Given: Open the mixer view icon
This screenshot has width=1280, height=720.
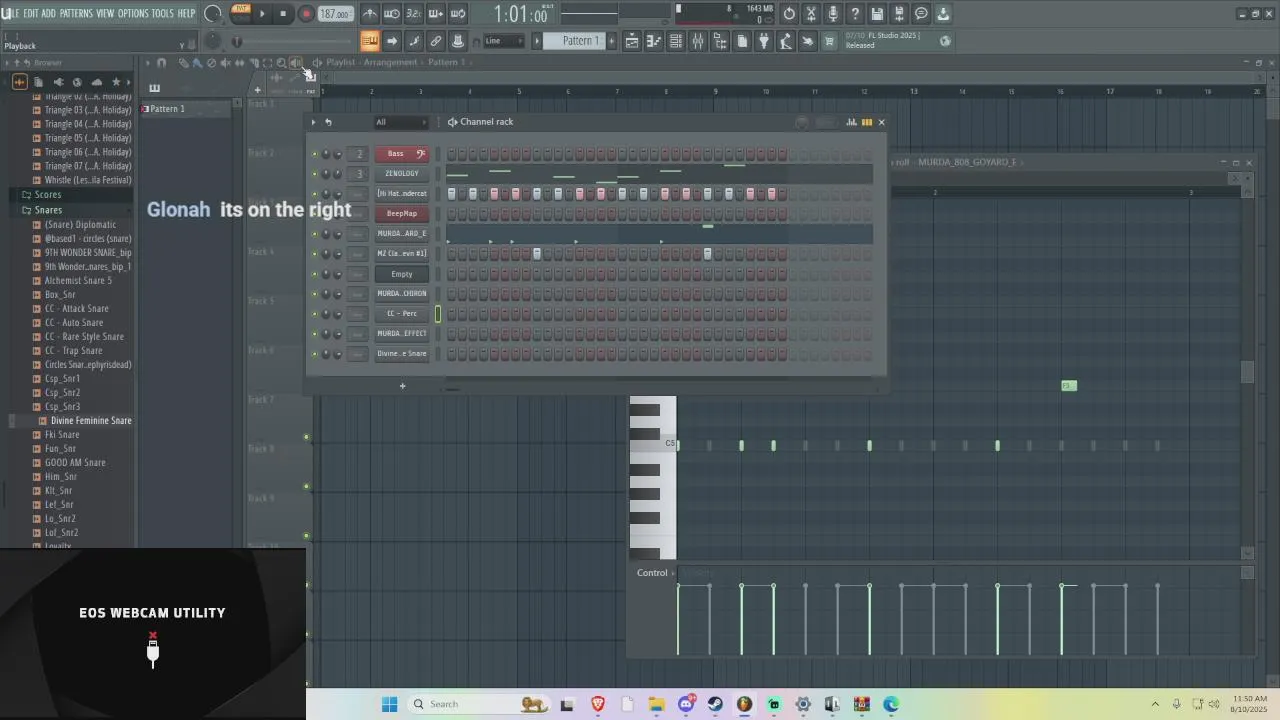Looking at the screenshot, I should pyautogui.click(x=698, y=41).
